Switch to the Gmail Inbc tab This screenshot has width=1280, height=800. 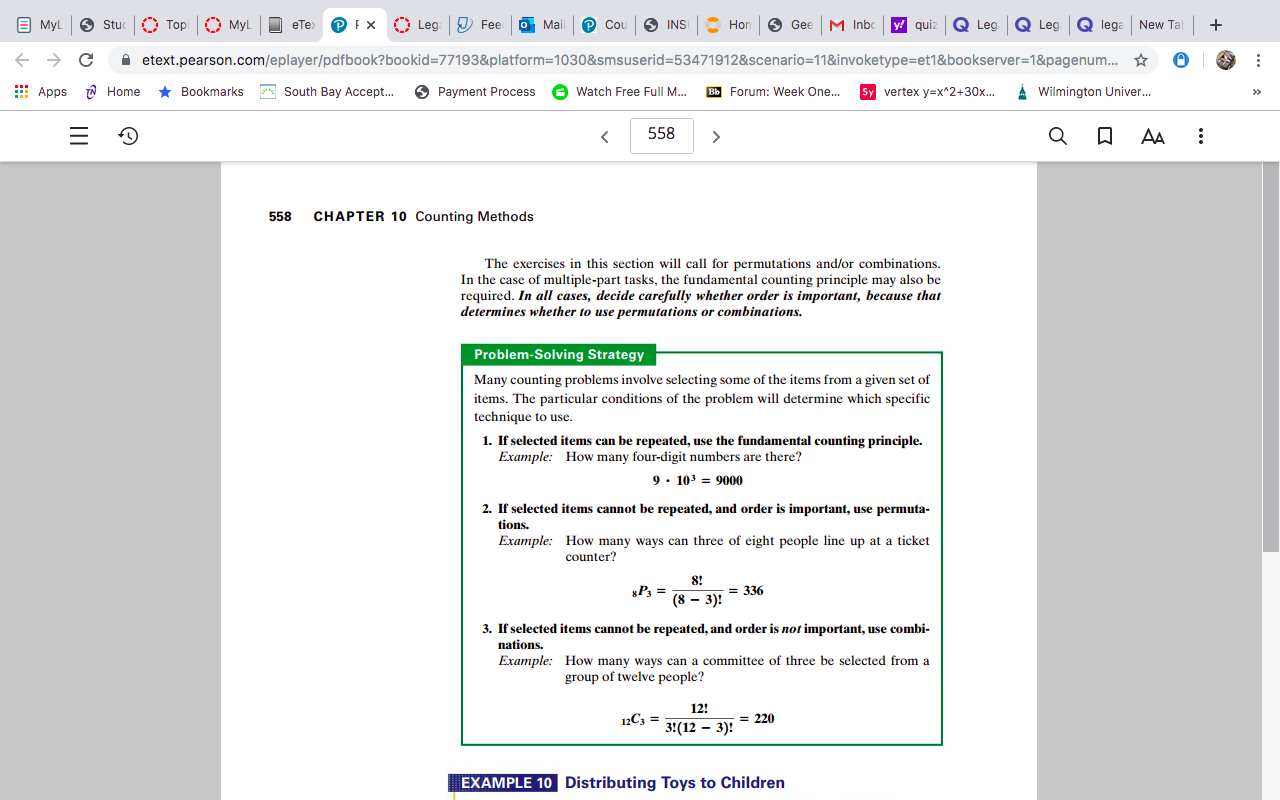853,25
